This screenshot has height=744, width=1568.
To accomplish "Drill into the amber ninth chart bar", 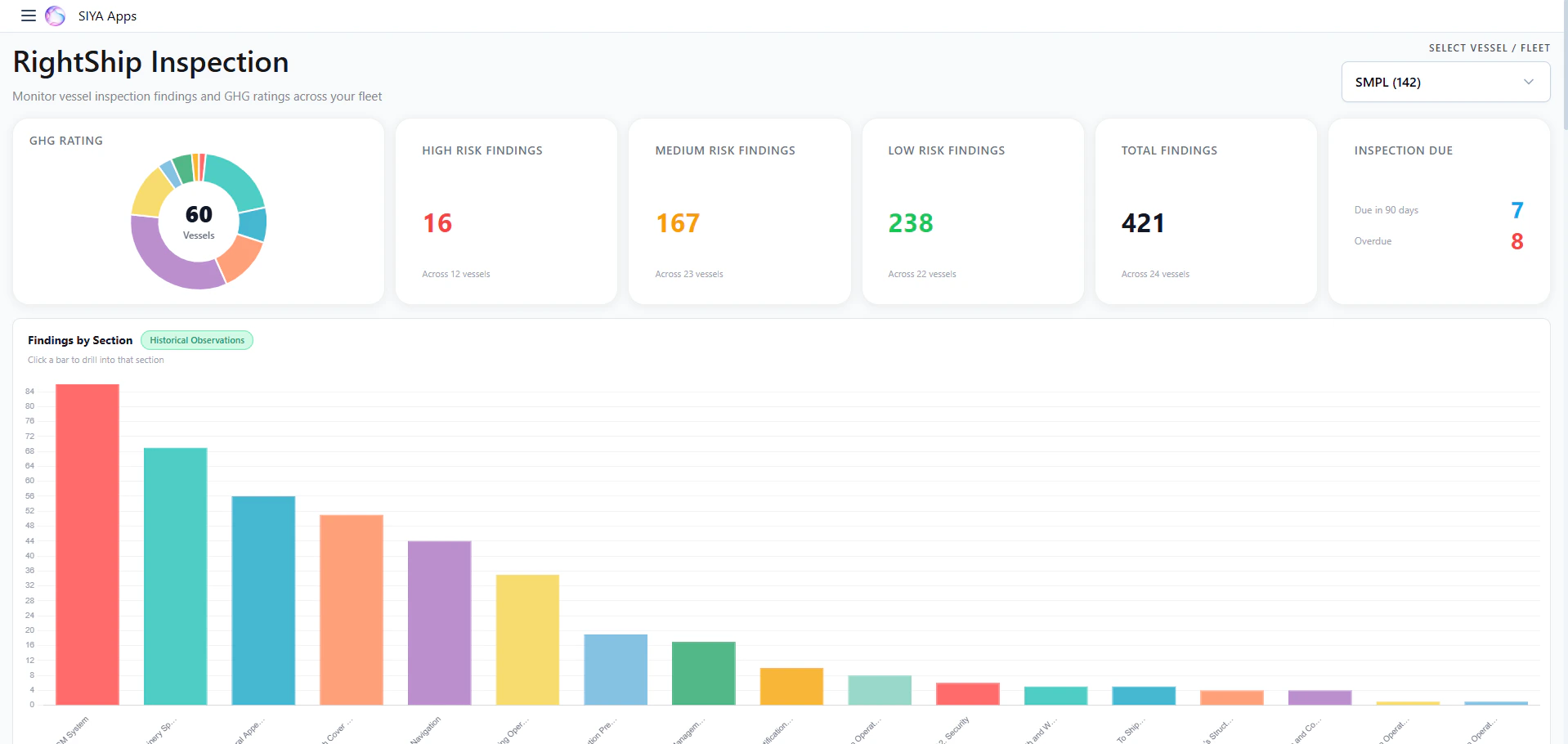I will (791, 686).
